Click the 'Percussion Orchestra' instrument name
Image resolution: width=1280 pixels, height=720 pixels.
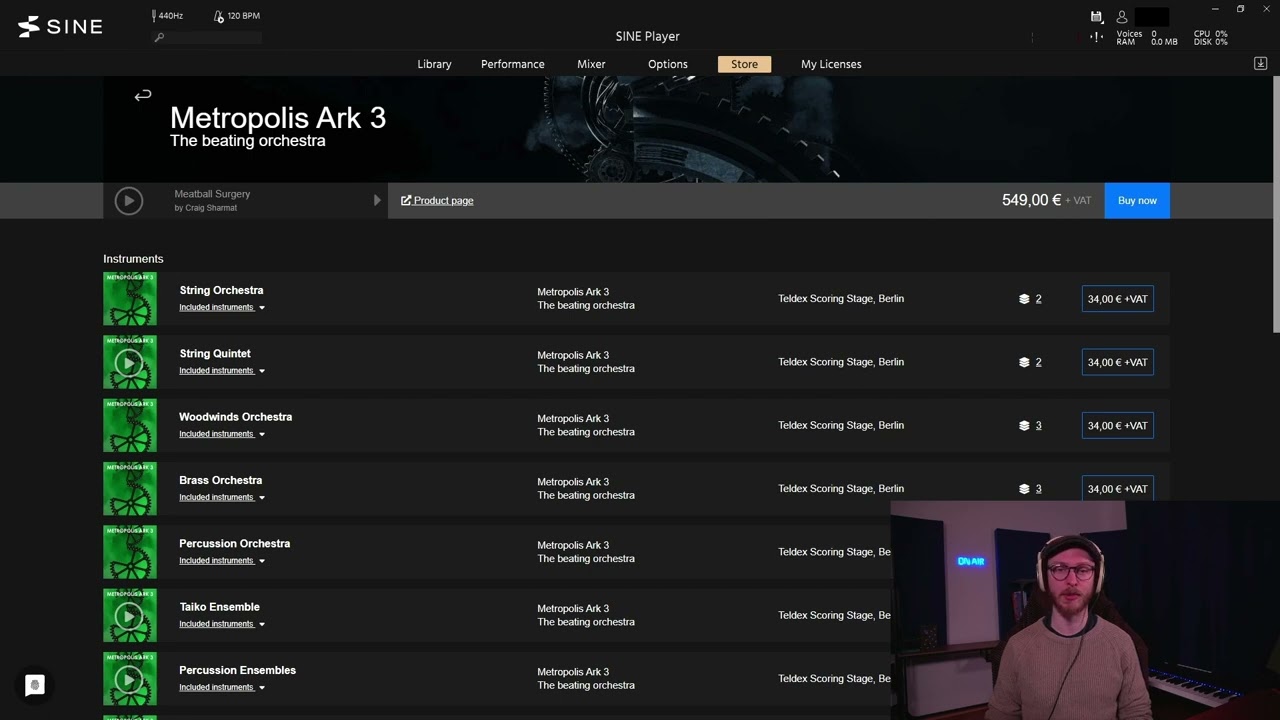pyautogui.click(x=234, y=543)
